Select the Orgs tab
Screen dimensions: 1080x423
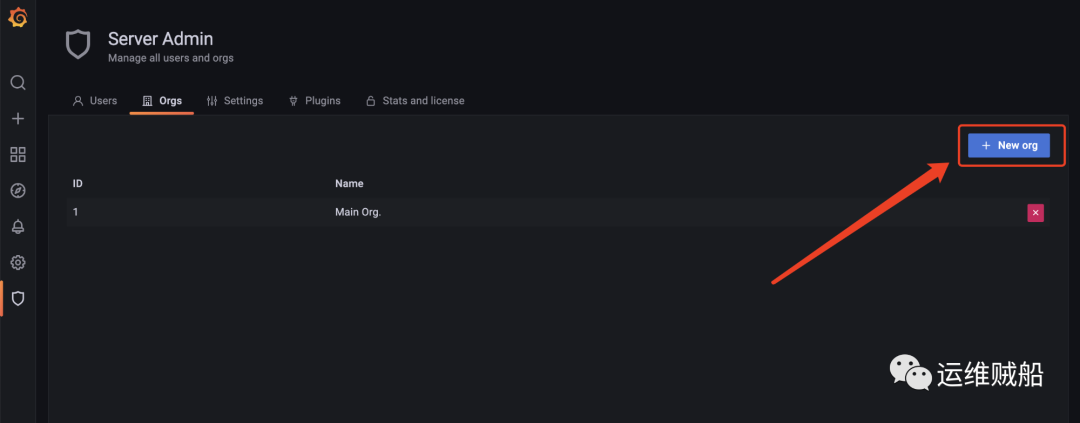[162, 101]
